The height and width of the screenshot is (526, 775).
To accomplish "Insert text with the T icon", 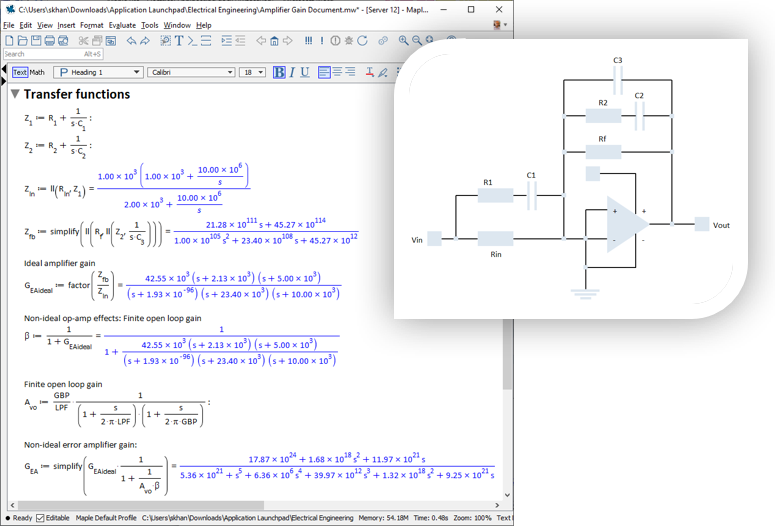I will coord(179,41).
